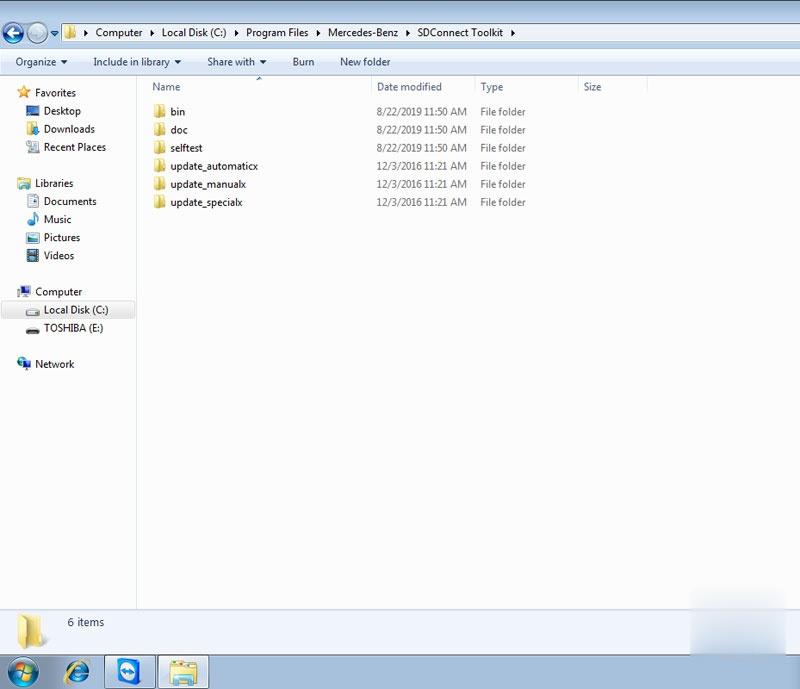Click the update_automaticx folder name

point(214,166)
